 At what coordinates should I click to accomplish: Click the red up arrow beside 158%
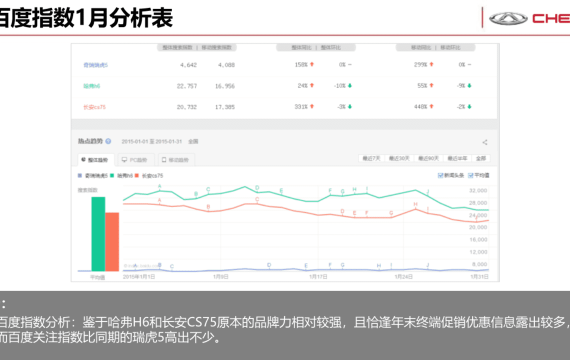(312, 64)
